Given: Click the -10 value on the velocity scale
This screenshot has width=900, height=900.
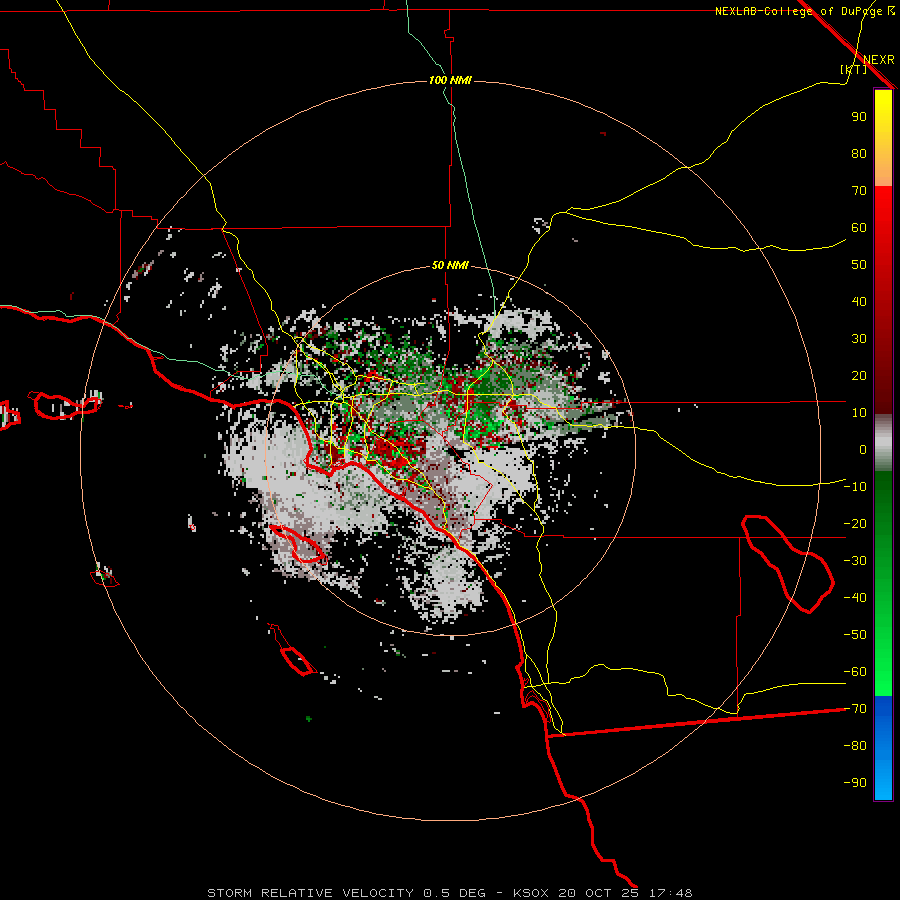Looking at the screenshot, I should [x=855, y=487].
